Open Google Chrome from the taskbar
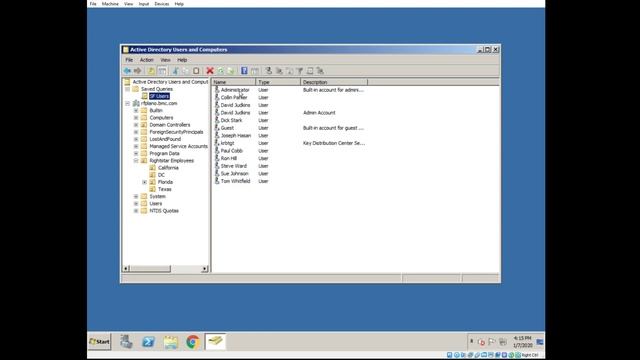This screenshot has height=360, width=640. (x=193, y=342)
